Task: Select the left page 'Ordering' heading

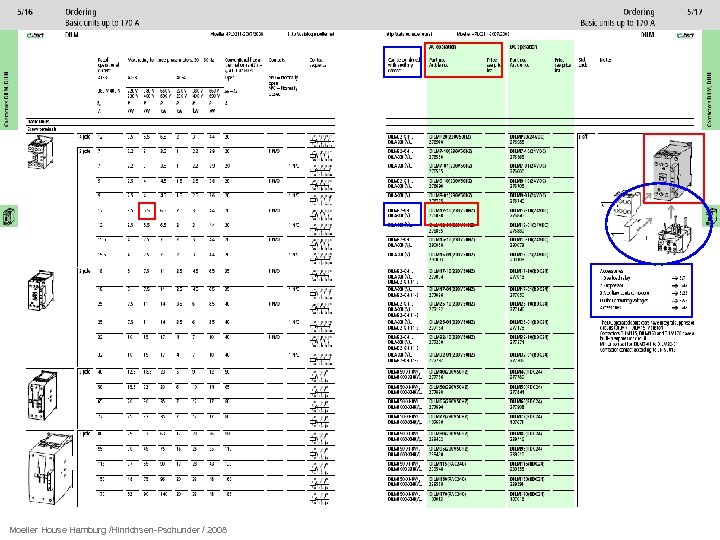Action: tap(81, 12)
